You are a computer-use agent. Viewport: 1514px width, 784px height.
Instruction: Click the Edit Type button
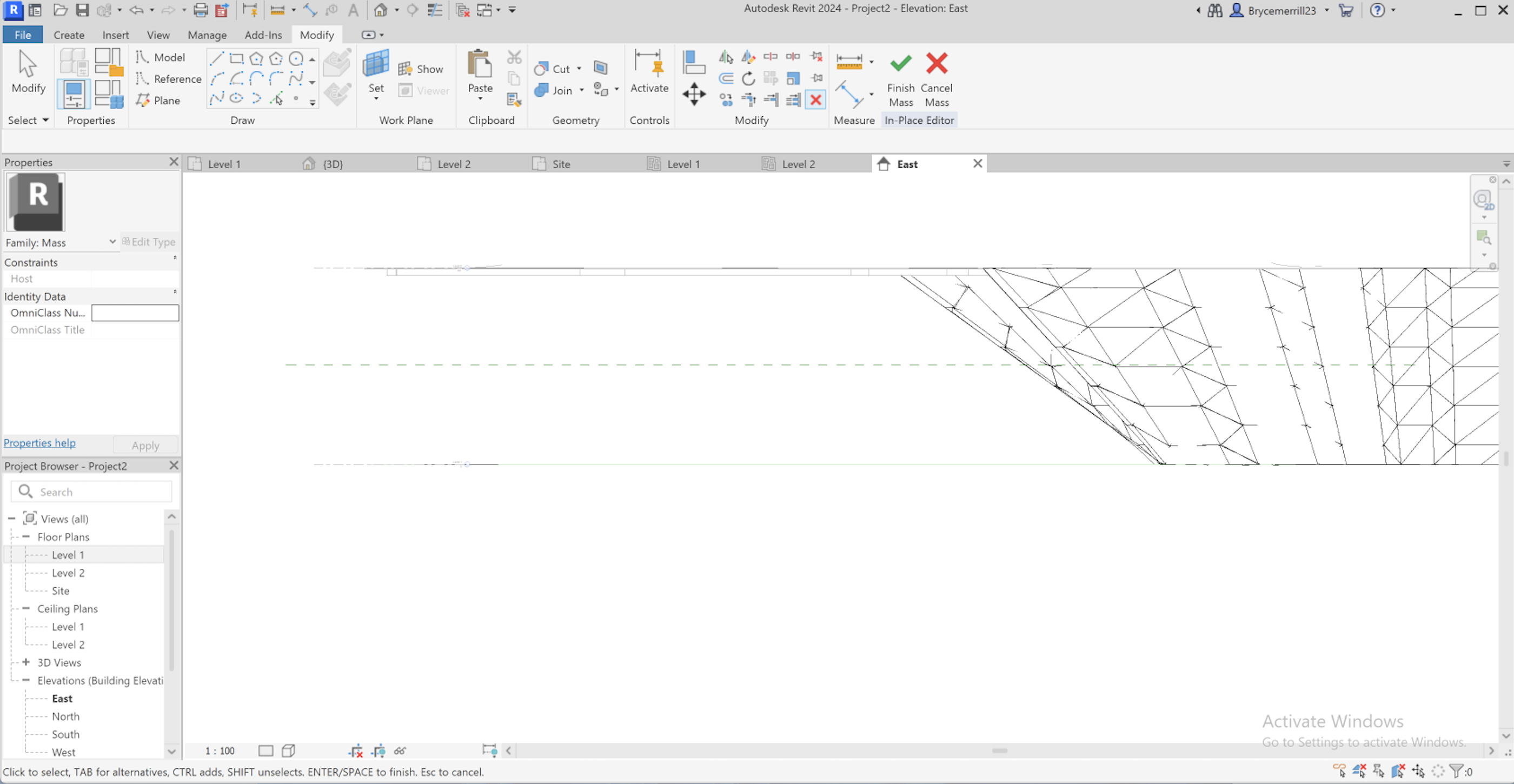coord(149,242)
